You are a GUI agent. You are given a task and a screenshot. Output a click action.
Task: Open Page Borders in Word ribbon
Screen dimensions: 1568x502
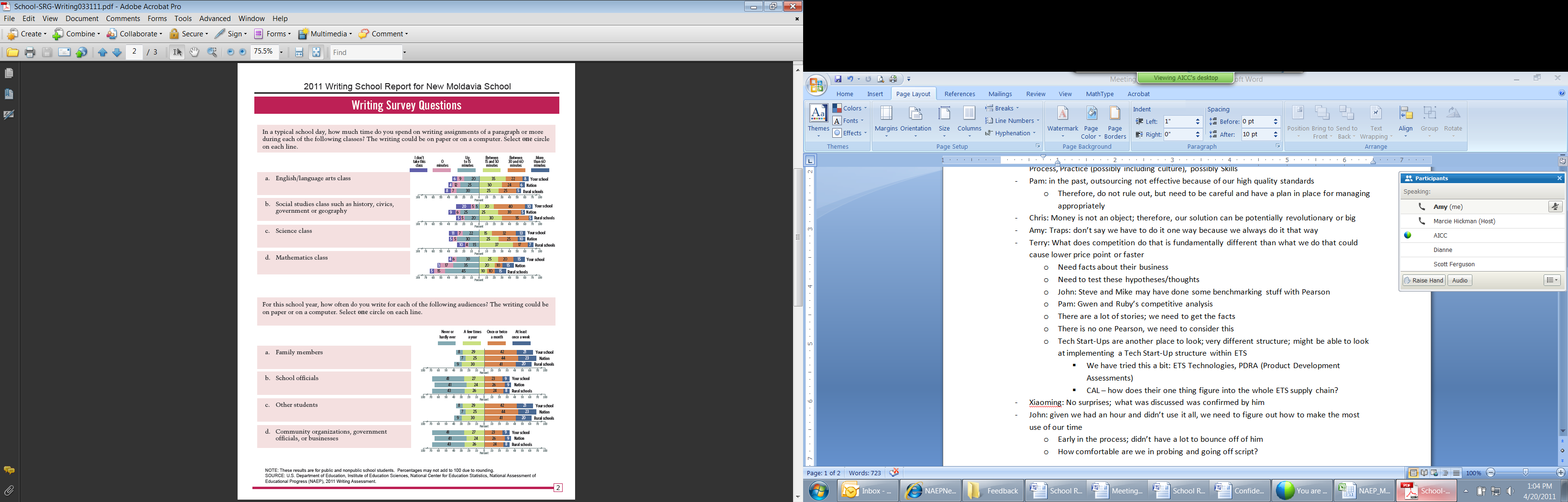pyautogui.click(x=1115, y=123)
